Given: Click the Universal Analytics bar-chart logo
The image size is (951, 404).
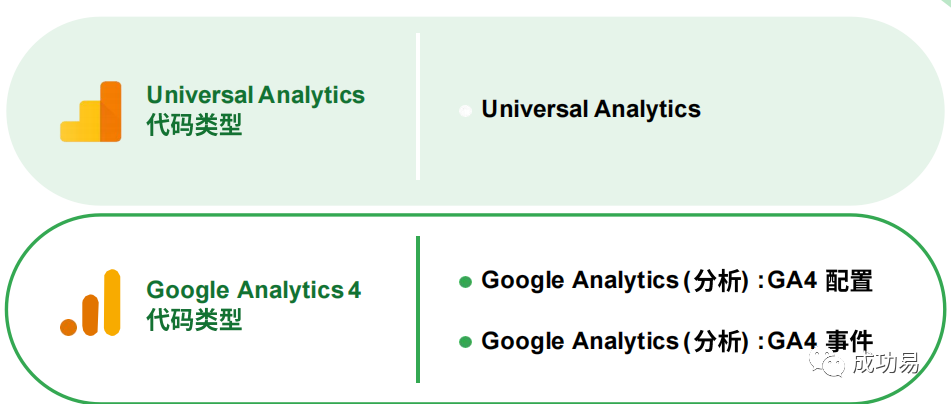Looking at the screenshot, I should tap(91, 111).
